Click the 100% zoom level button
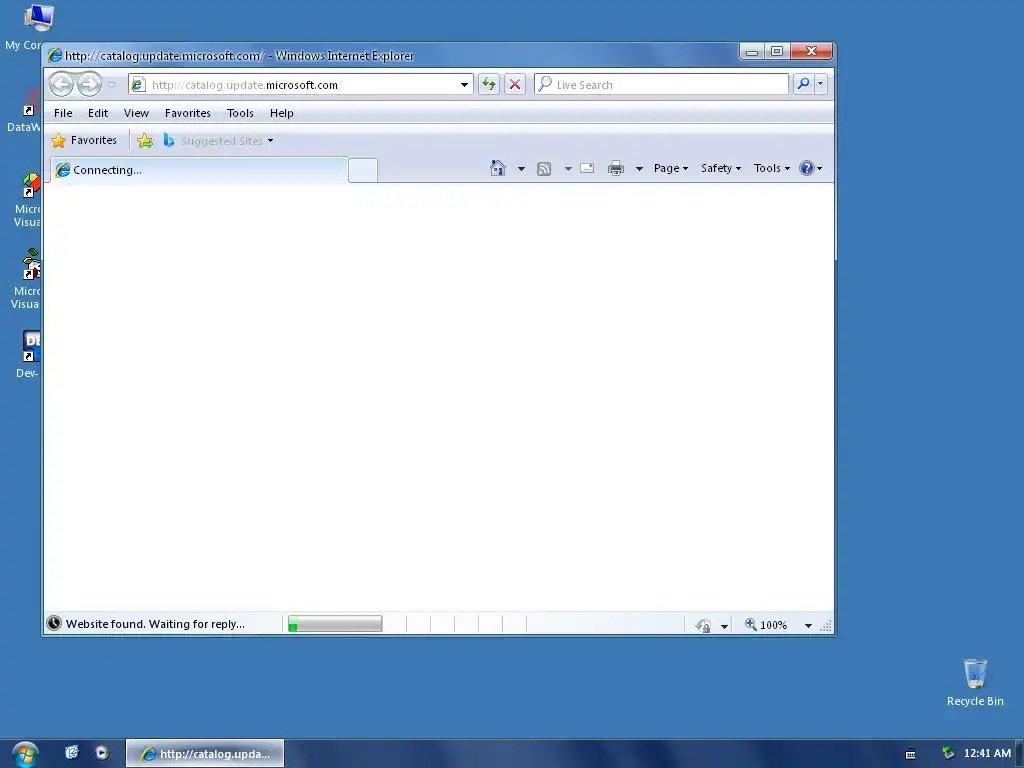 (x=766, y=625)
